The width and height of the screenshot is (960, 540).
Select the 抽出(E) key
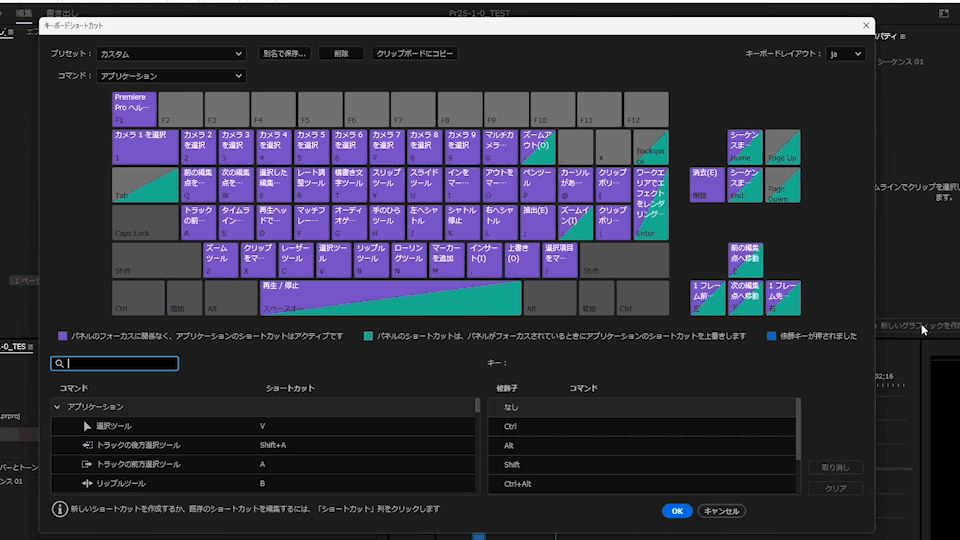(538, 222)
